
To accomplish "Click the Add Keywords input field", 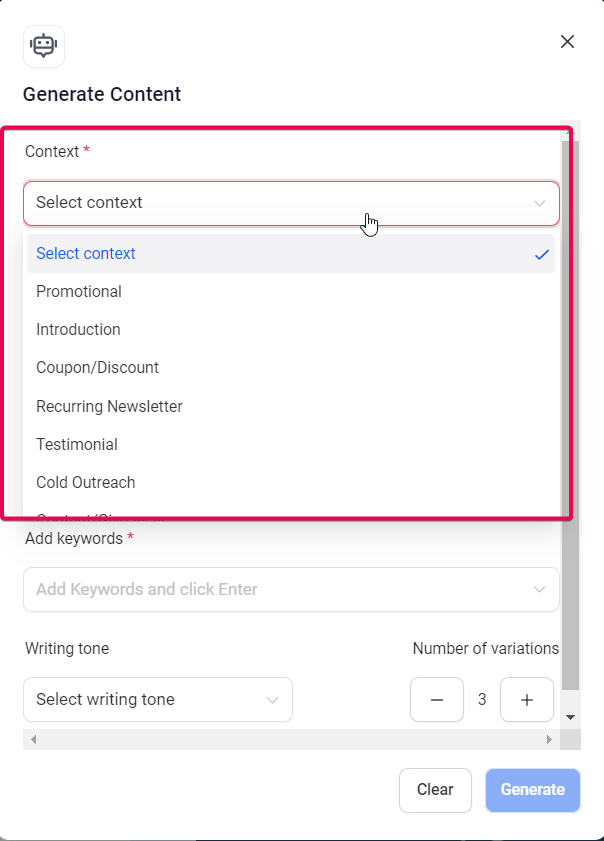I will coord(270,590).
